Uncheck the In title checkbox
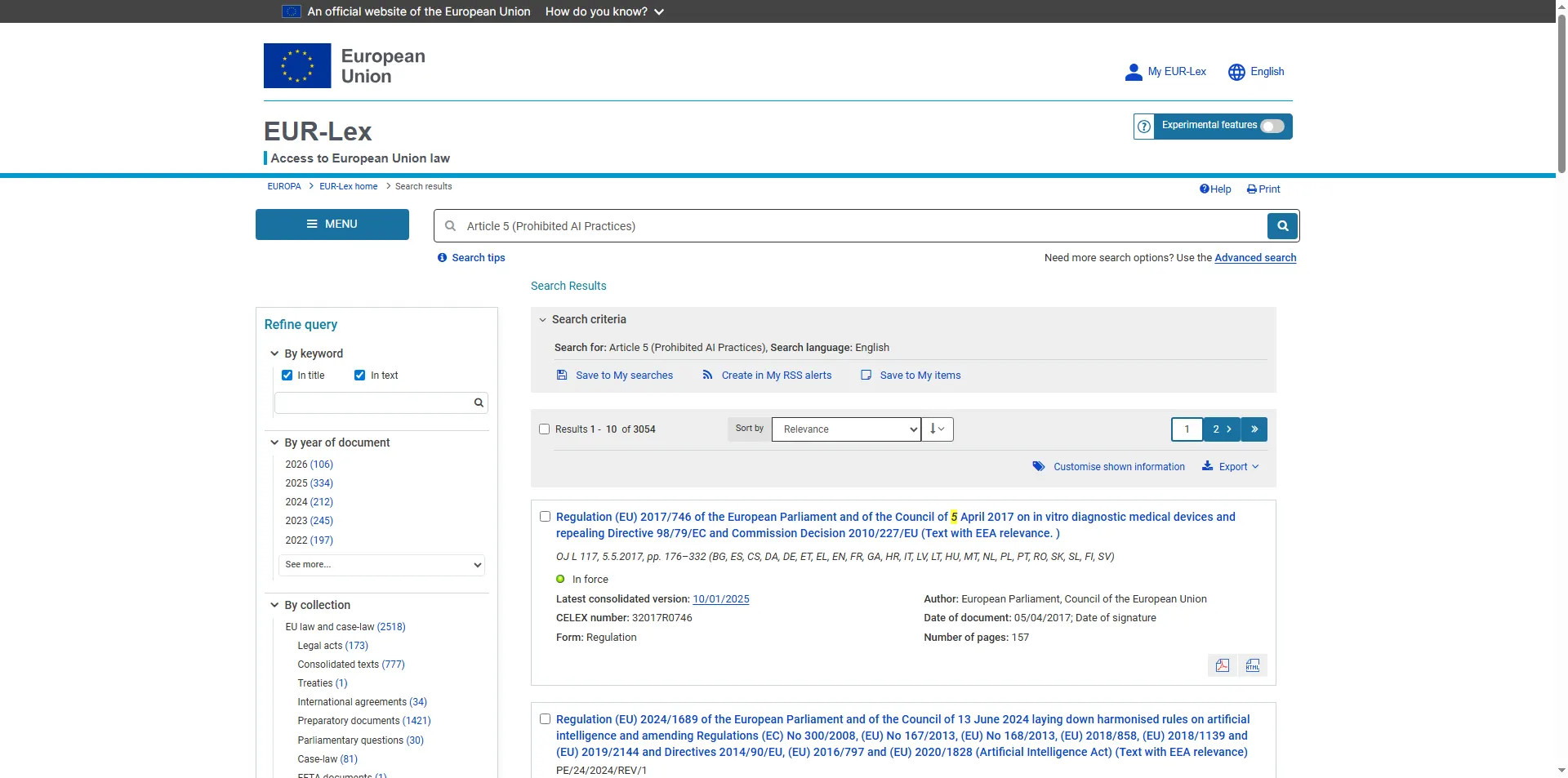The image size is (1568, 778). pyautogui.click(x=287, y=376)
